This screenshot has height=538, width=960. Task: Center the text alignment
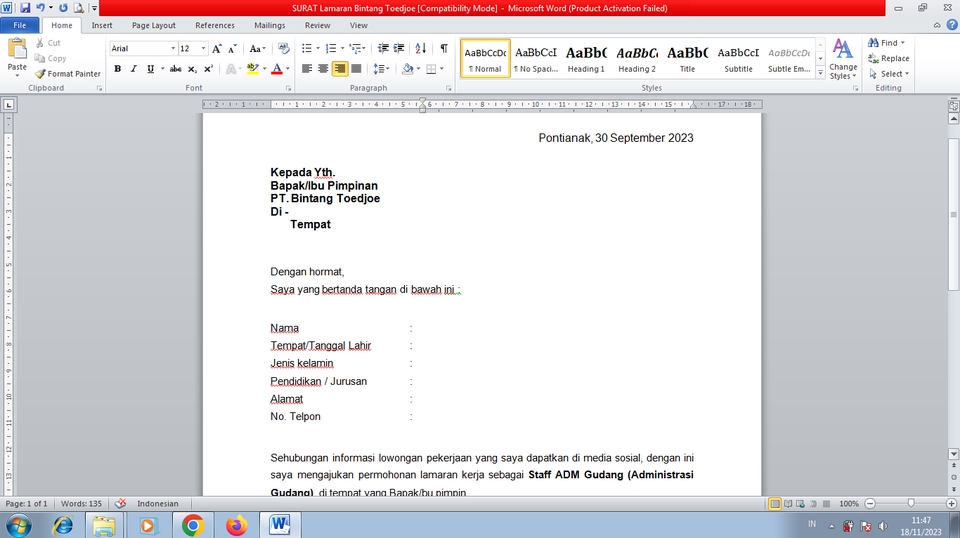(323, 69)
